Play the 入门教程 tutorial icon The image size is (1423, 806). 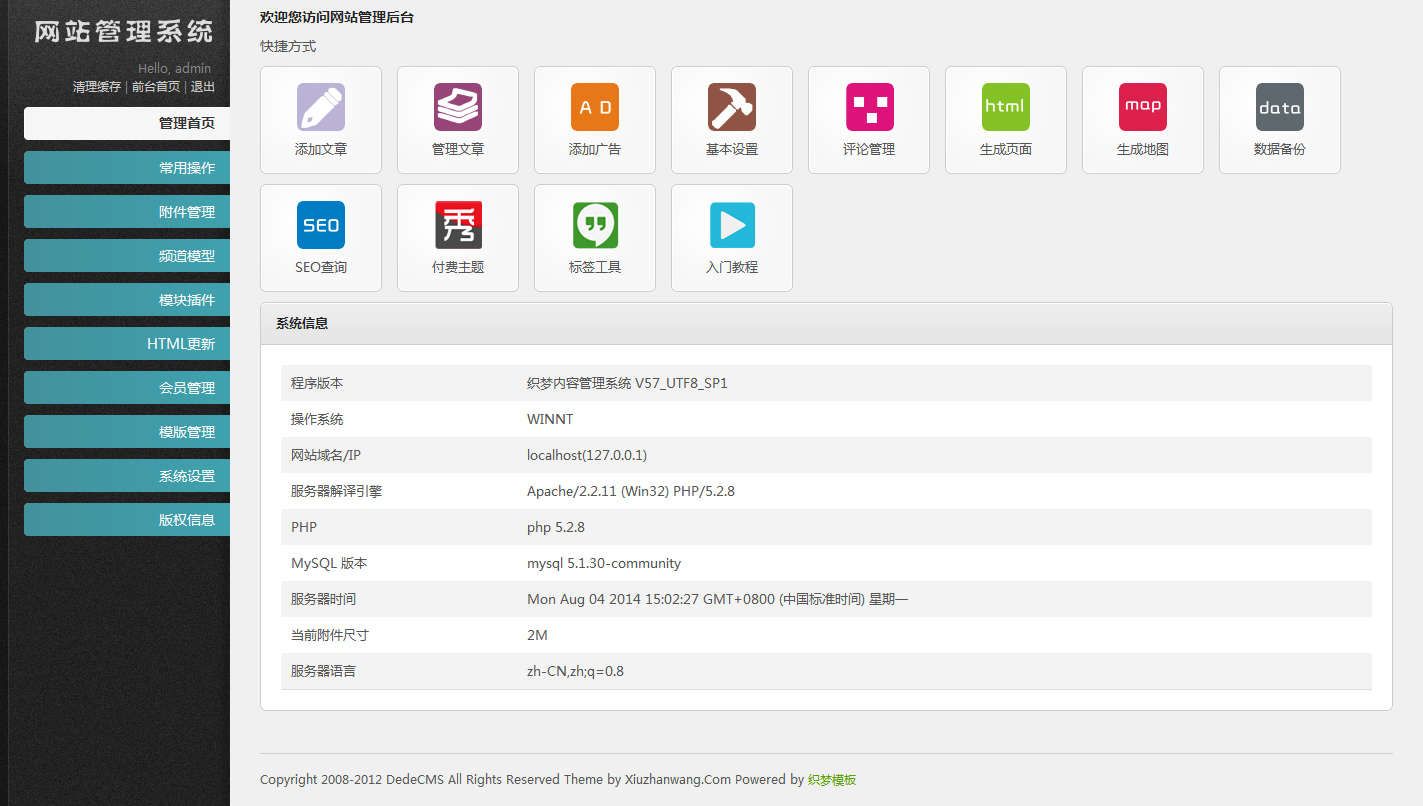tap(732, 225)
